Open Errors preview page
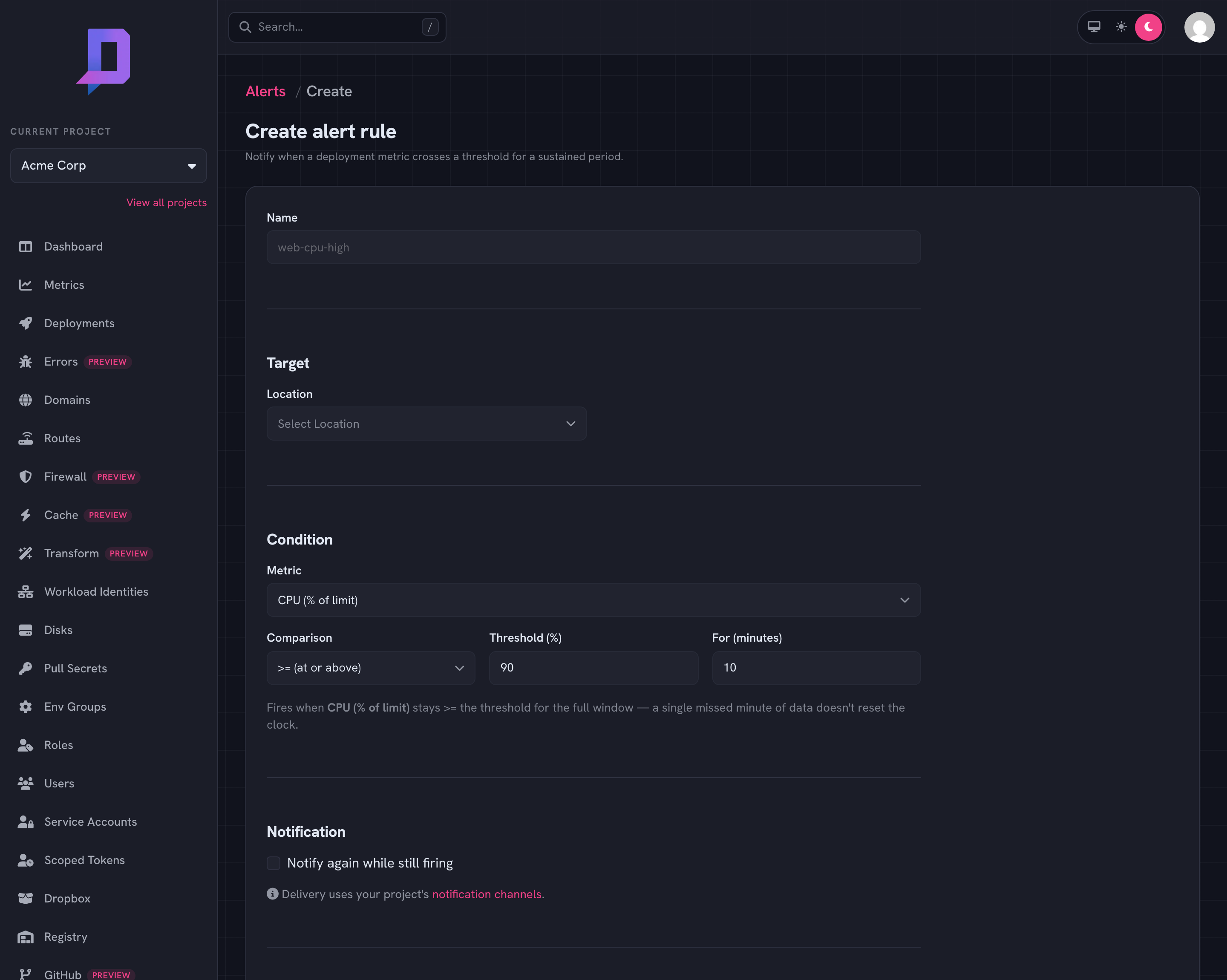Screen dimensions: 1227x980 tap(61, 361)
